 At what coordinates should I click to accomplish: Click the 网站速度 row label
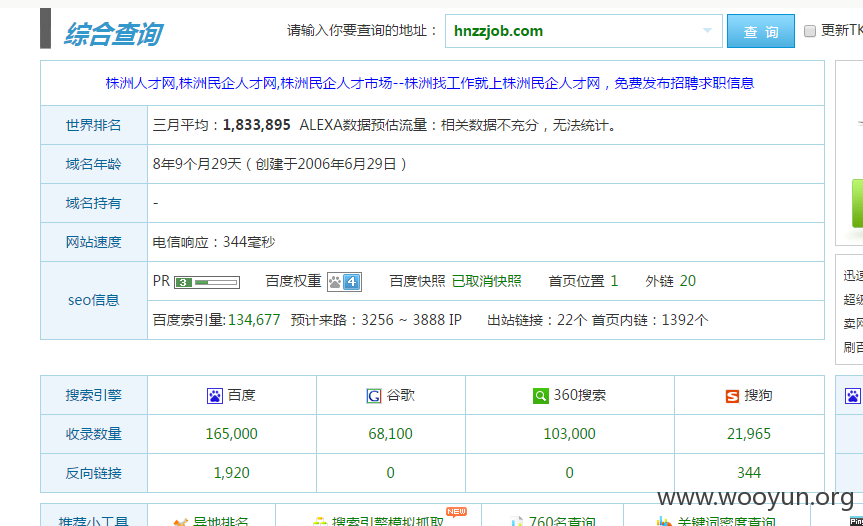(x=94, y=242)
